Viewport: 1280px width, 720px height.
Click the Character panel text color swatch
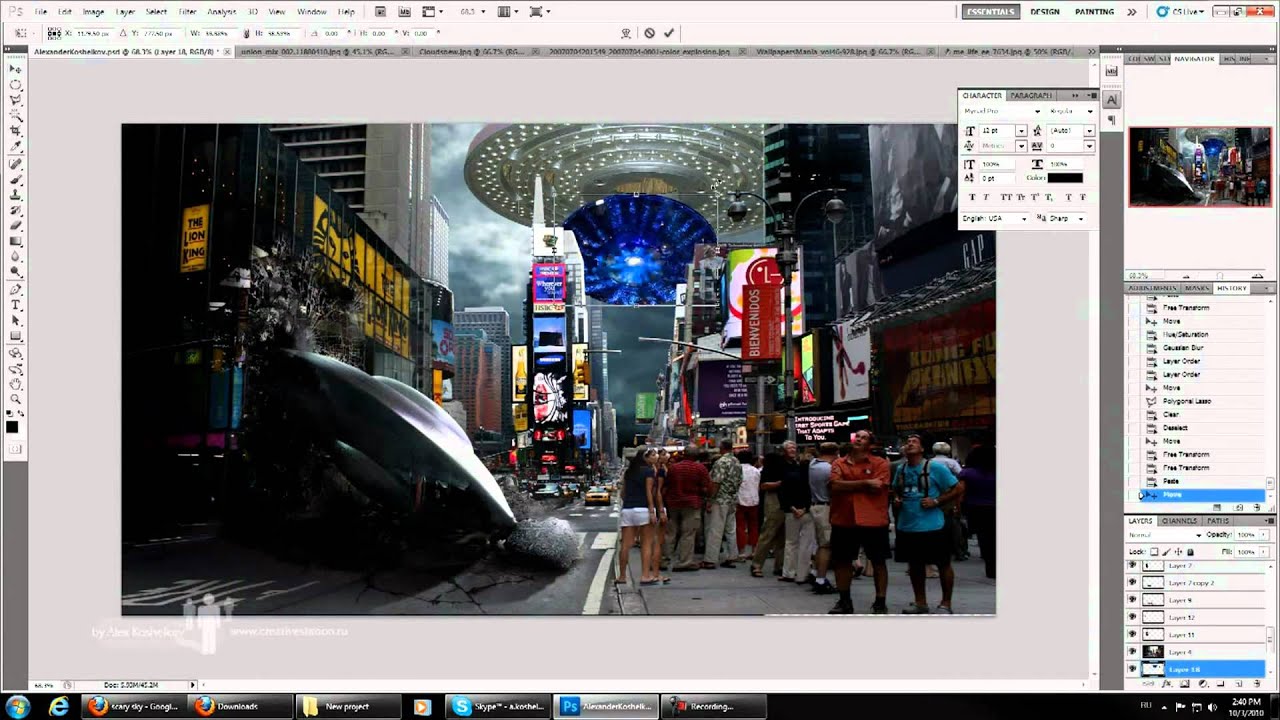tap(1065, 178)
